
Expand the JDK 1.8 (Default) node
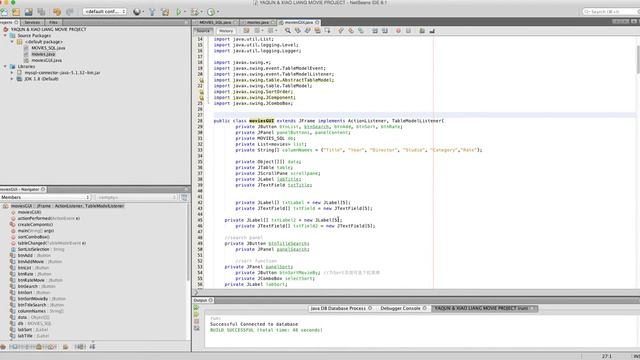point(12,79)
